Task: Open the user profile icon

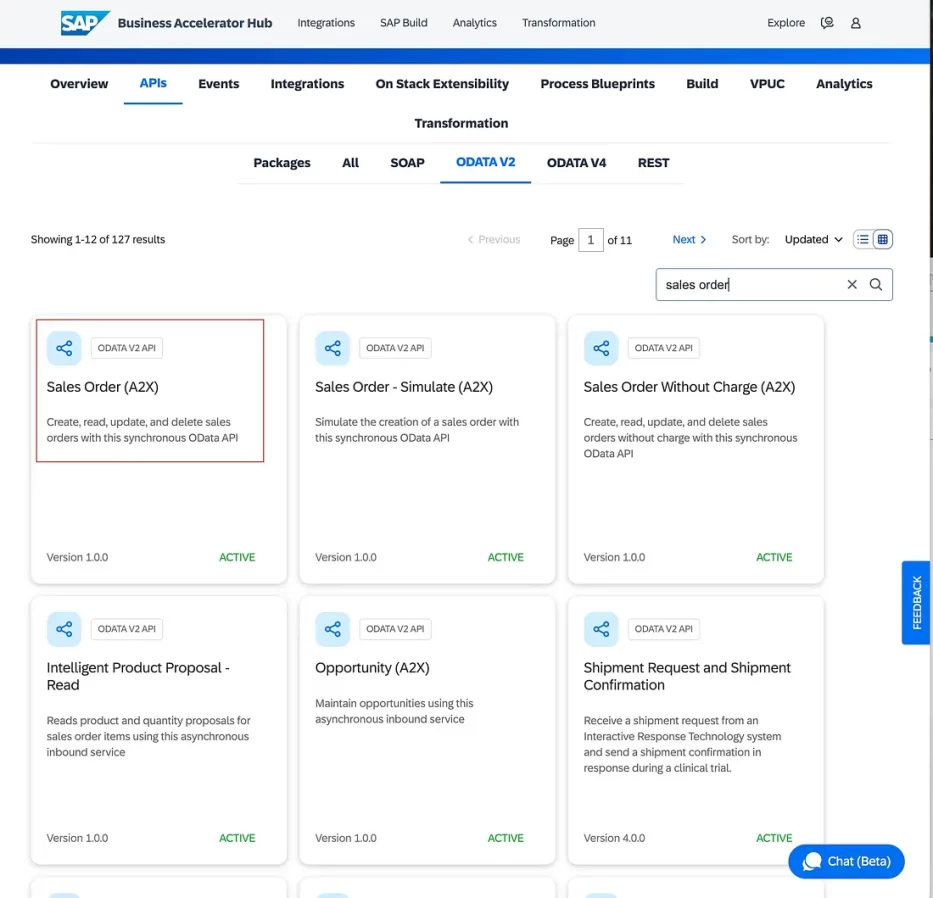Action: point(856,23)
